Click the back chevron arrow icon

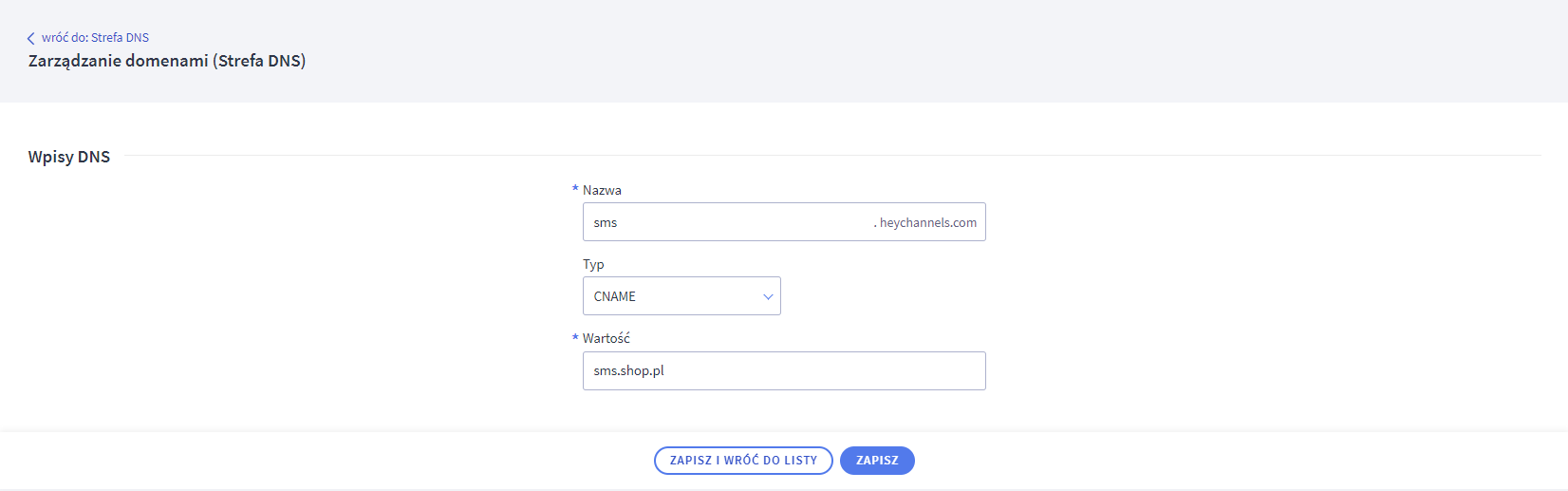[x=30, y=38]
